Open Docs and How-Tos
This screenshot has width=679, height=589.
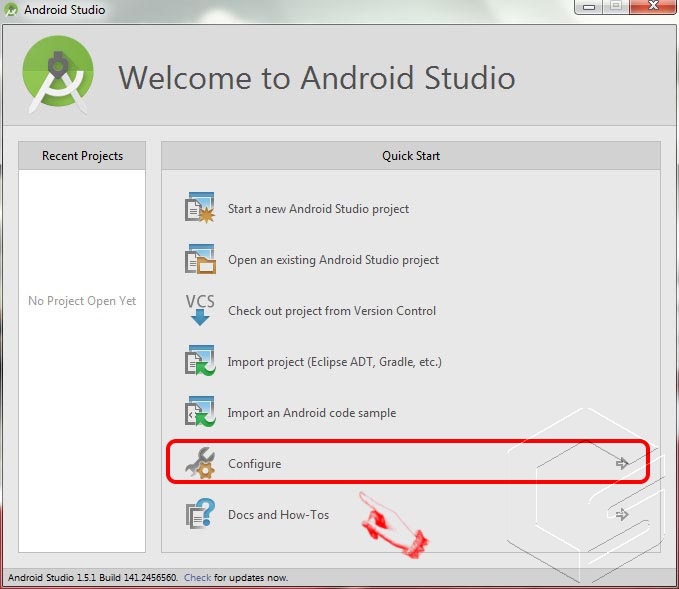[278, 515]
